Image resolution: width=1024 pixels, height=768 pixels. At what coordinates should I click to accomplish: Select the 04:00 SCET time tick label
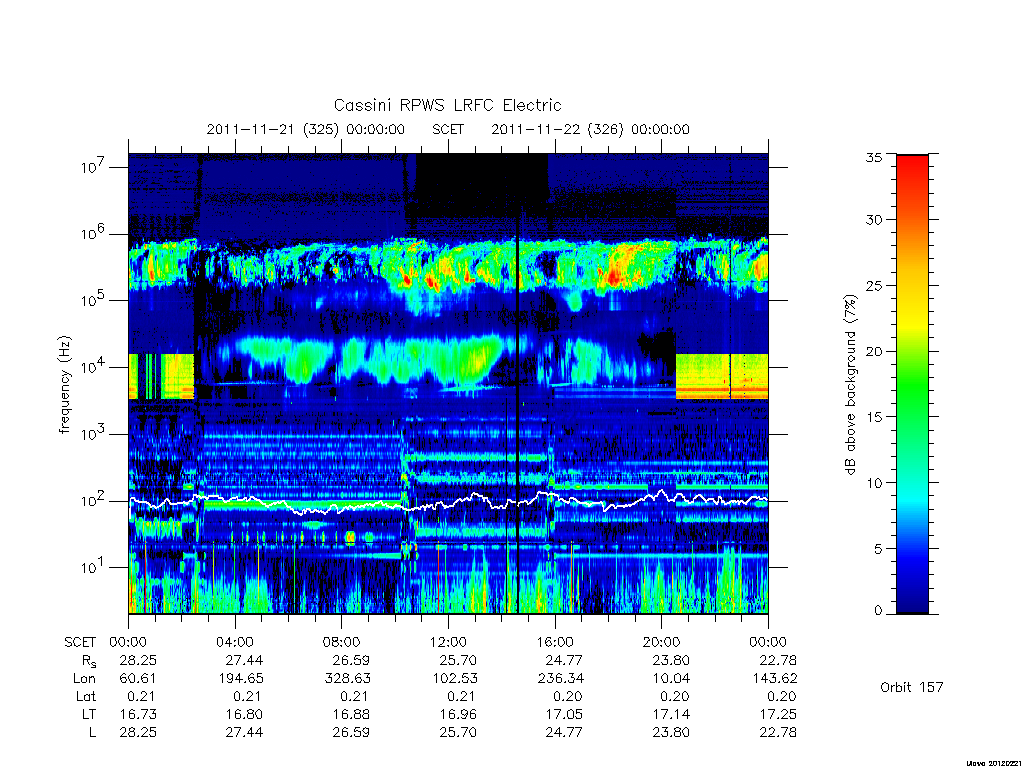[234, 642]
